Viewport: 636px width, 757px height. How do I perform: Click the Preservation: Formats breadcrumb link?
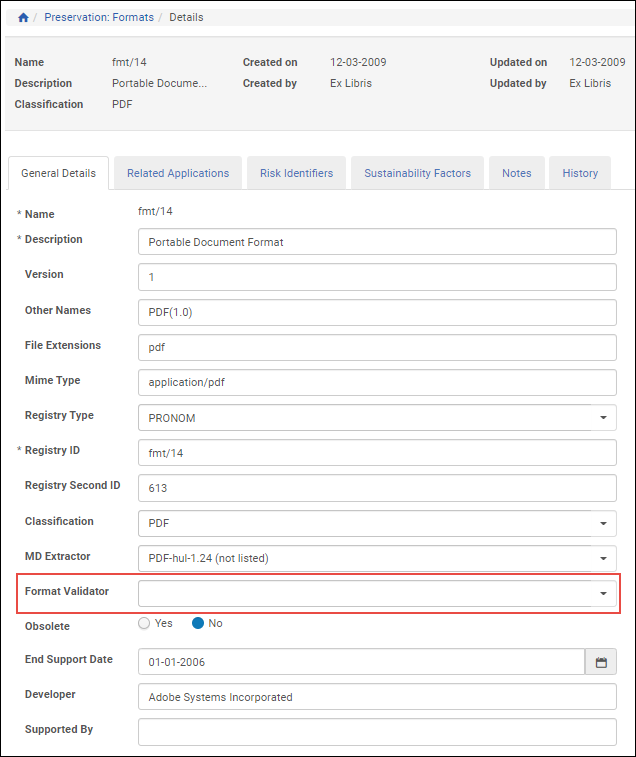point(98,17)
